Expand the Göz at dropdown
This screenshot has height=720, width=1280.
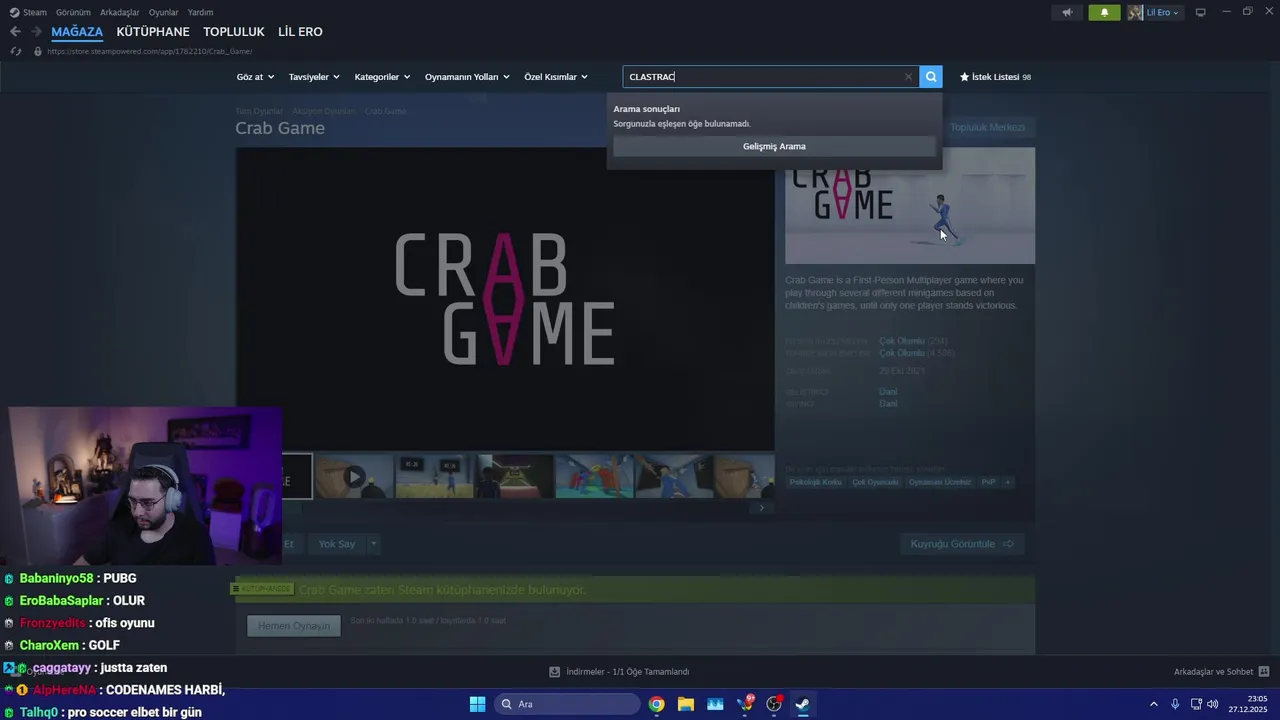pyautogui.click(x=255, y=77)
